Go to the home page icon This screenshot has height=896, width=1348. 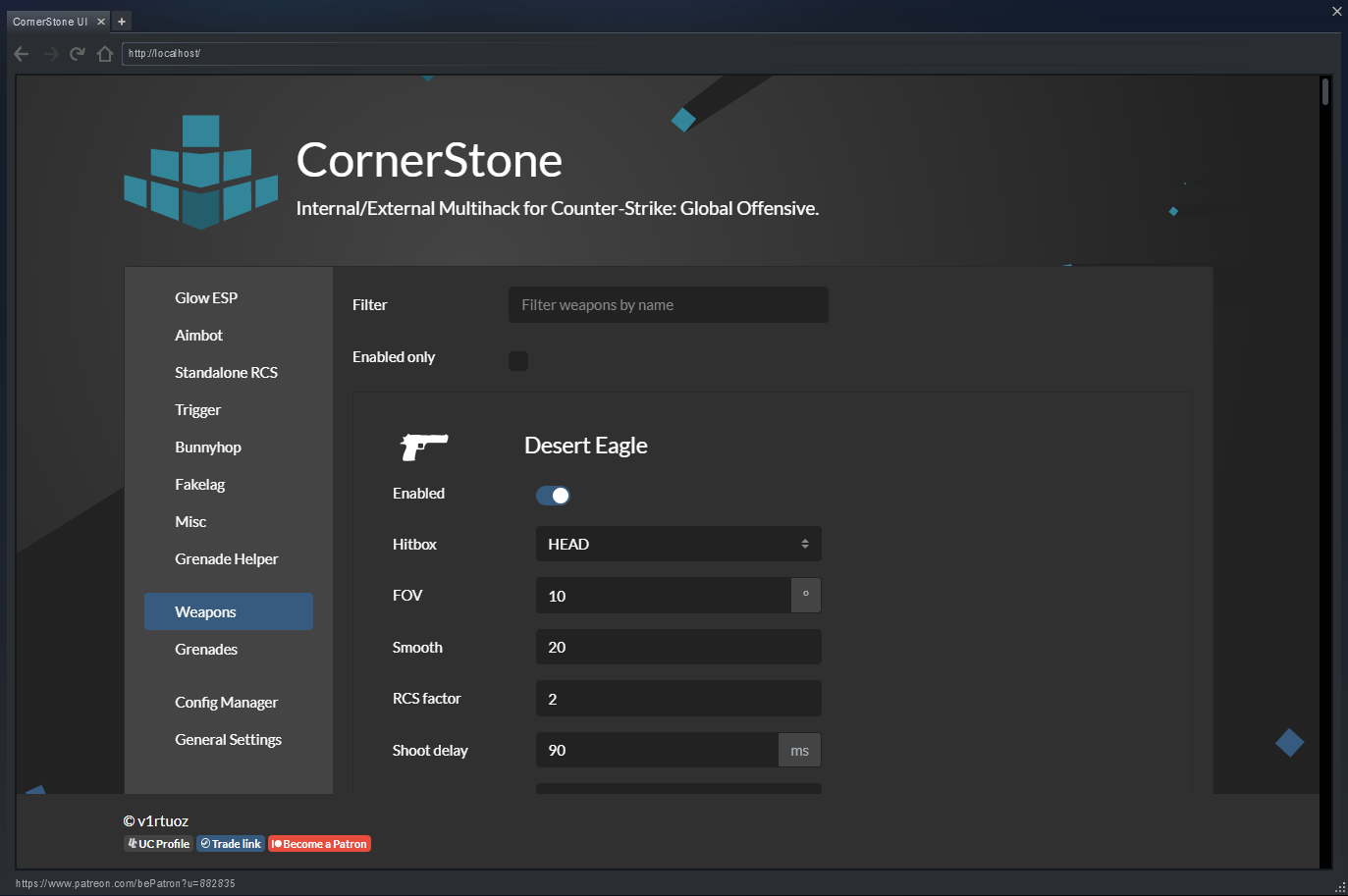tap(105, 54)
